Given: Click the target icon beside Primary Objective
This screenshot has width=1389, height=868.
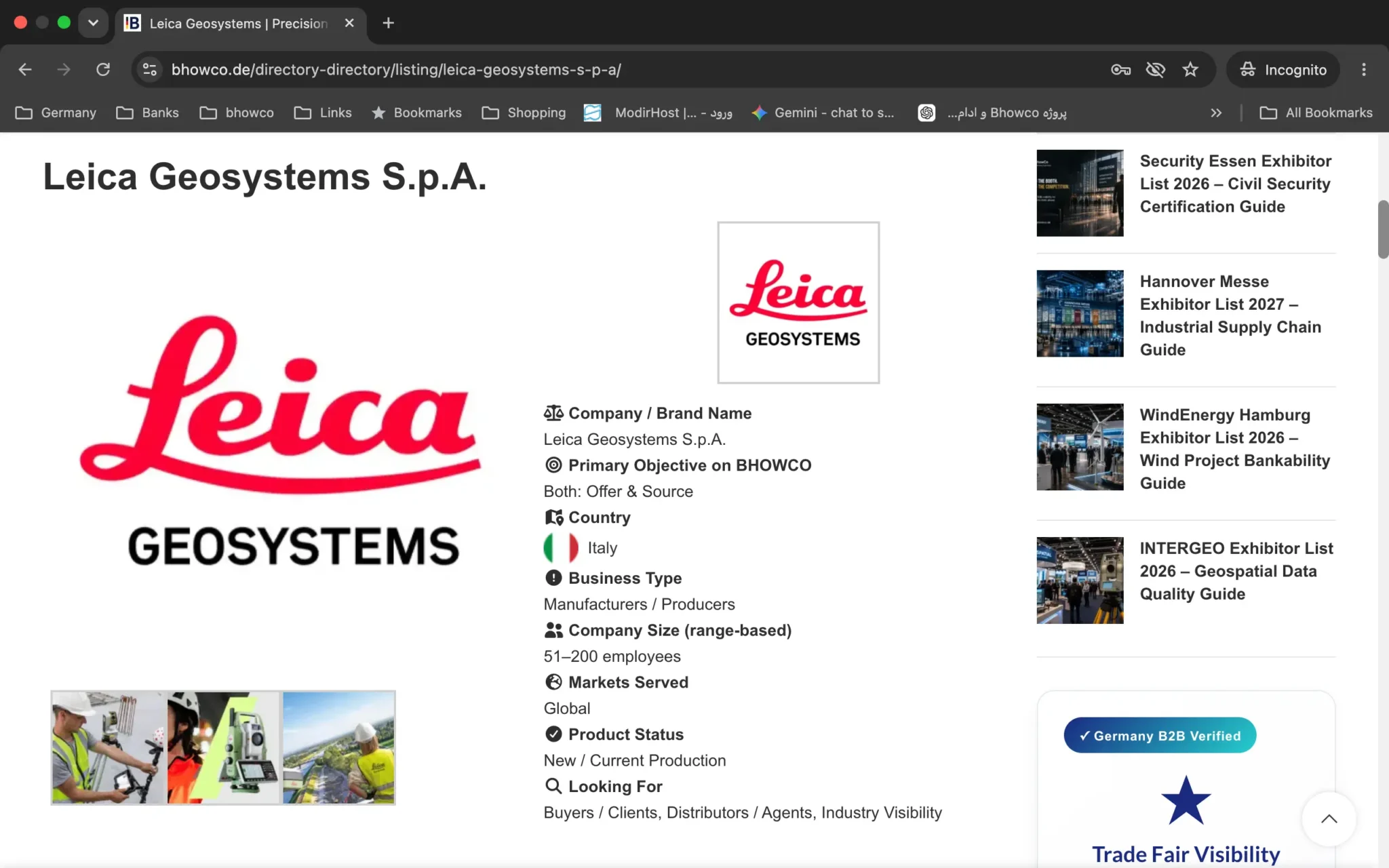Looking at the screenshot, I should 553,465.
